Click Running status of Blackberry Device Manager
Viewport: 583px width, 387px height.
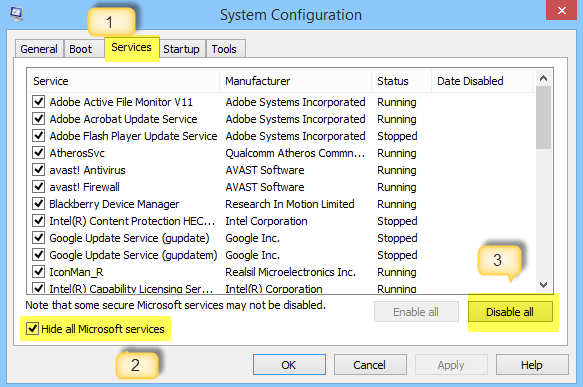pyautogui.click(x=397, y=204)
